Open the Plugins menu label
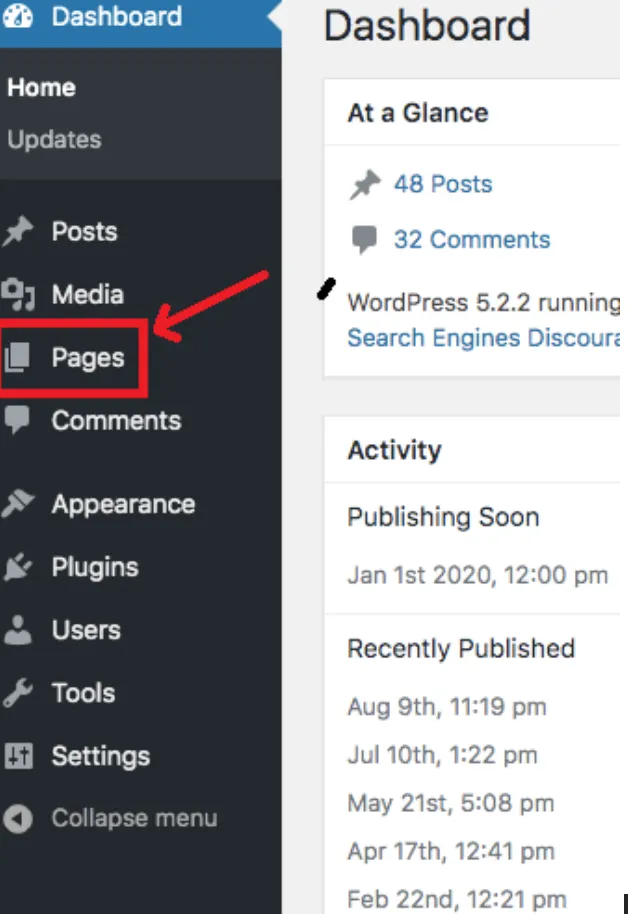The width and height of the screenshot is (632, 914). (x=95, y=567)
